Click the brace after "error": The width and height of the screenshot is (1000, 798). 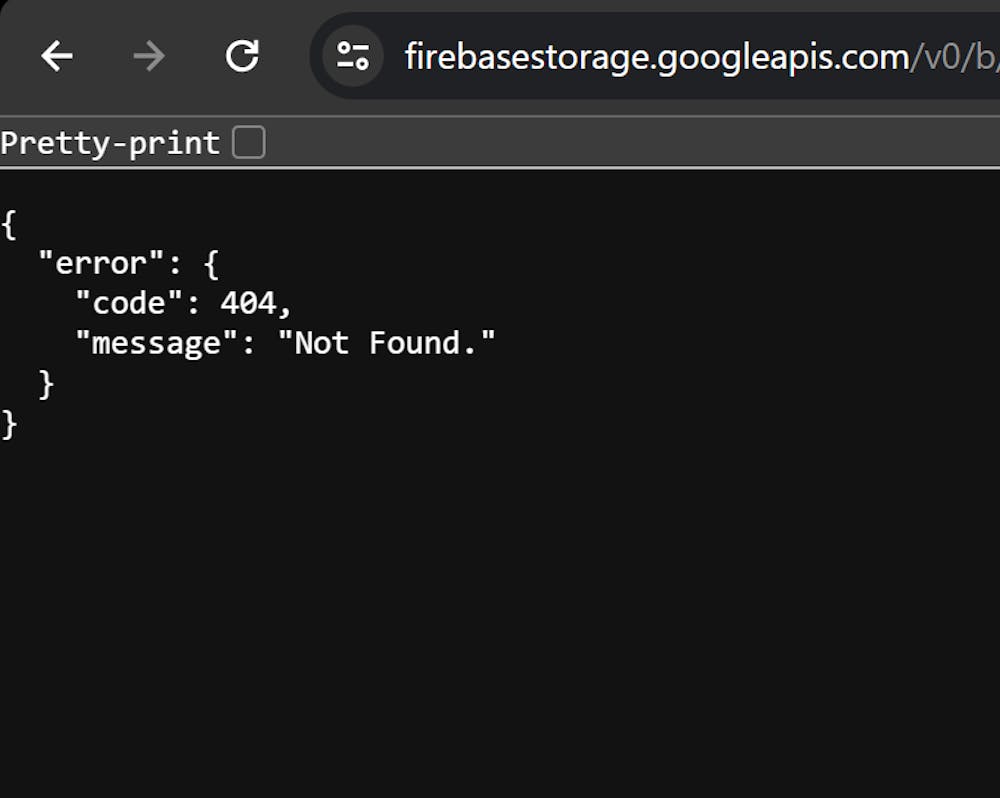[211, 264]
